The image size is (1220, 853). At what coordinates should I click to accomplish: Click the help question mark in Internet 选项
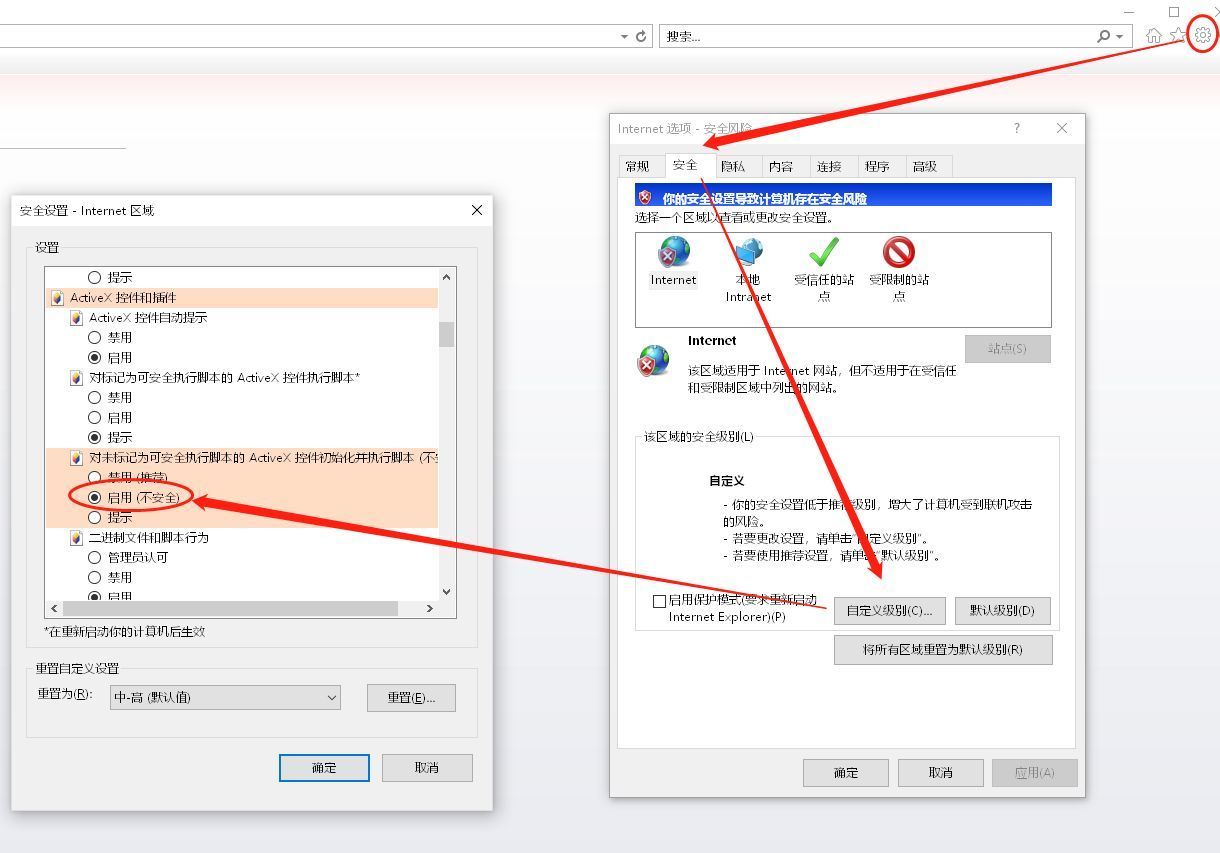click(1017, 128)
